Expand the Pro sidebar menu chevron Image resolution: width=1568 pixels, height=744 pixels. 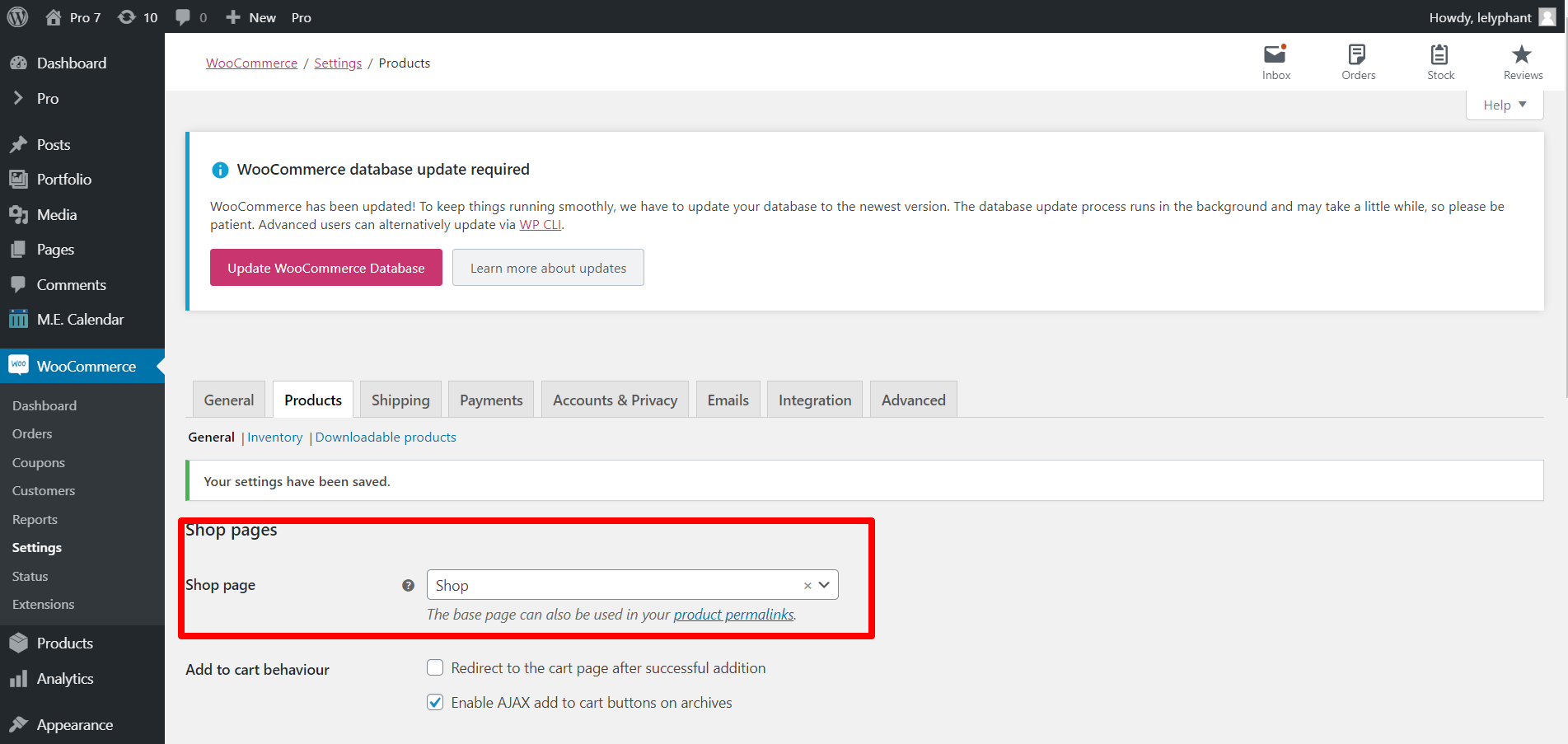[18, 98]
